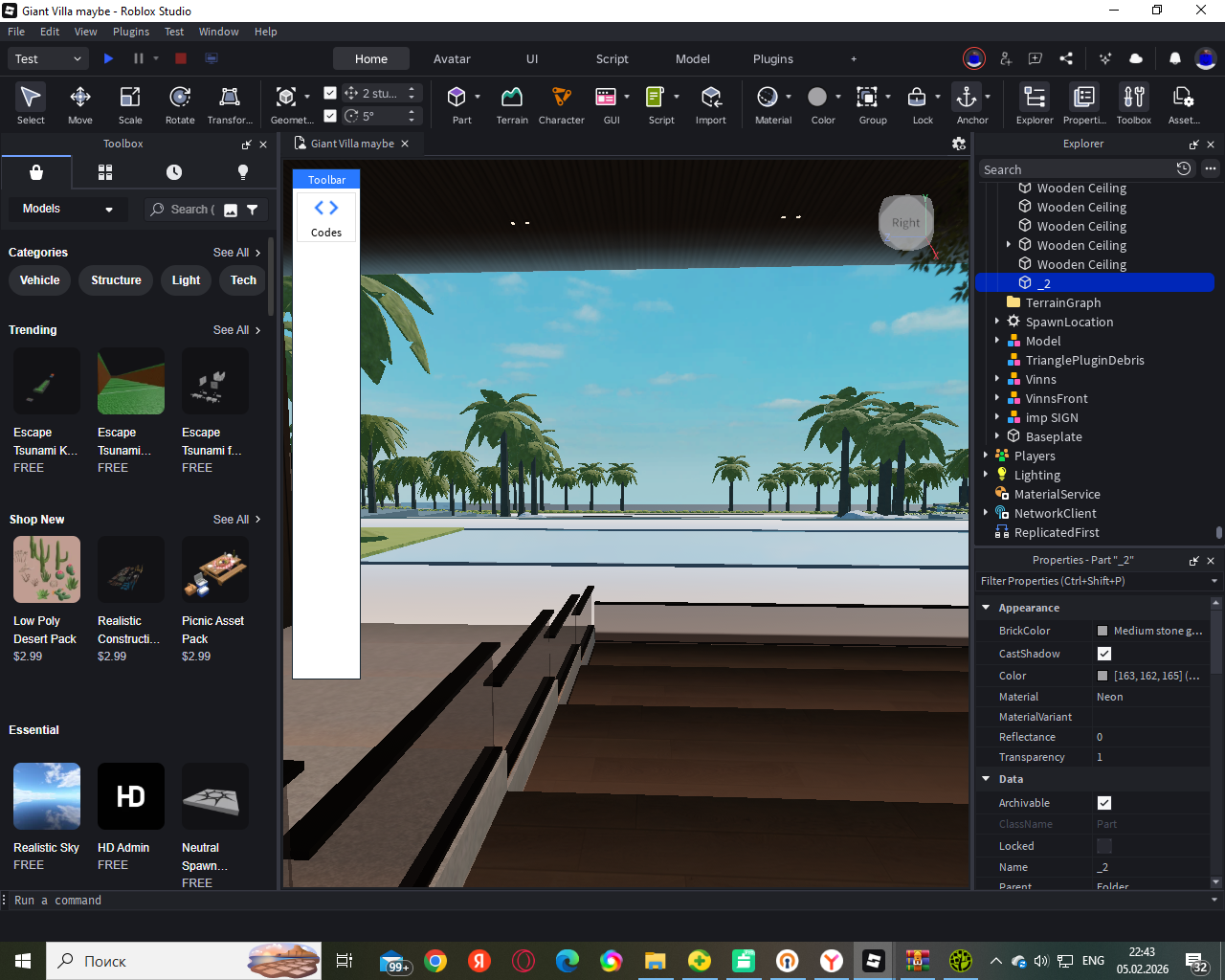Open Toolbox Recent tab icon
Screen dimensions: 1225x980
[174, 172]
